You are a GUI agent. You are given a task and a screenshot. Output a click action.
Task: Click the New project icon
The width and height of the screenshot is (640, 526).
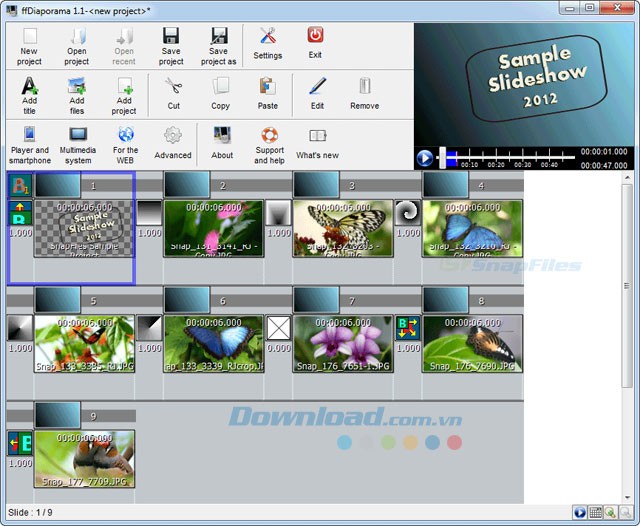coord(29,44)
